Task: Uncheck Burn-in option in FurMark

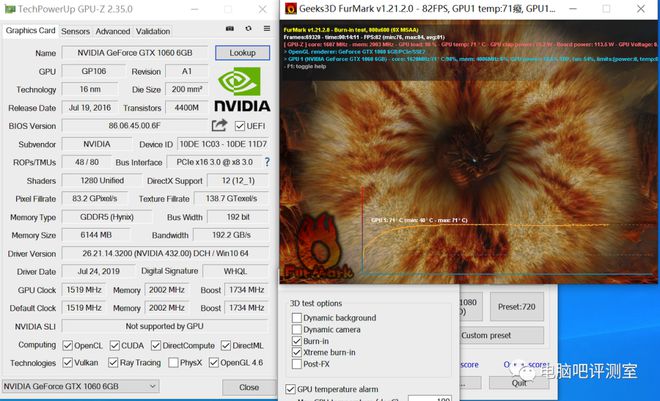Action: click(297, 341)
